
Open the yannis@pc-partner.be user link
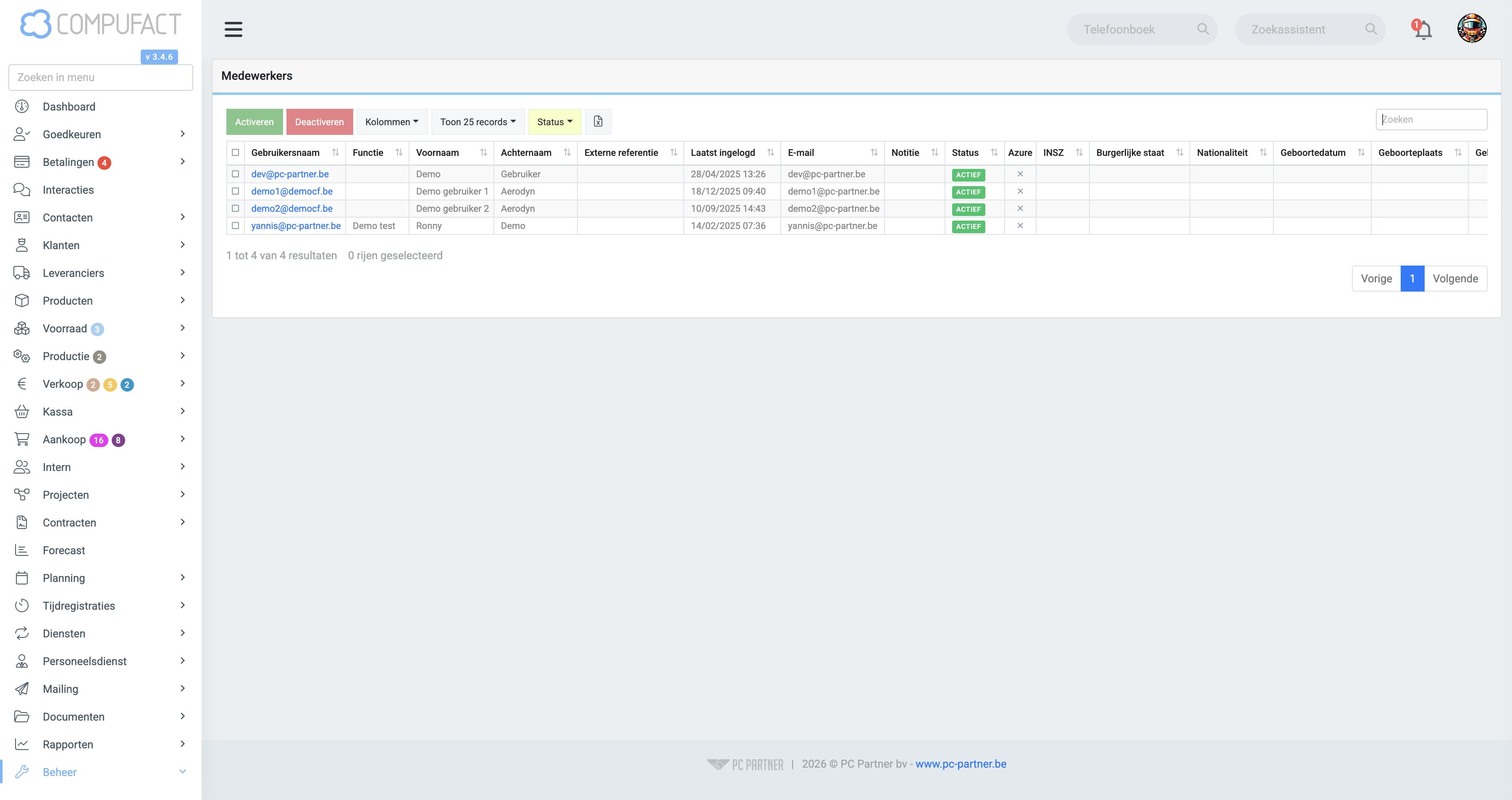(296, 226)
